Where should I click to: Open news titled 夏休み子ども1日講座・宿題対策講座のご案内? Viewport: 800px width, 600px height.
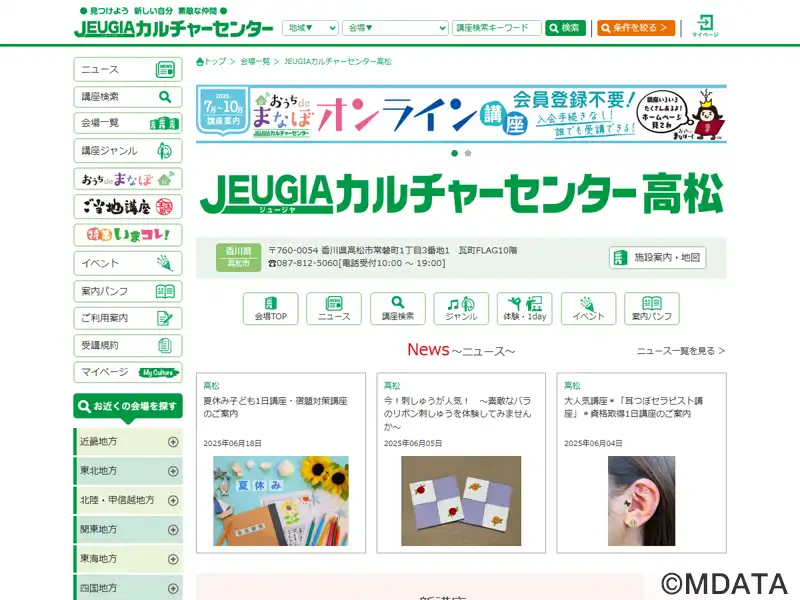point(276,407)
